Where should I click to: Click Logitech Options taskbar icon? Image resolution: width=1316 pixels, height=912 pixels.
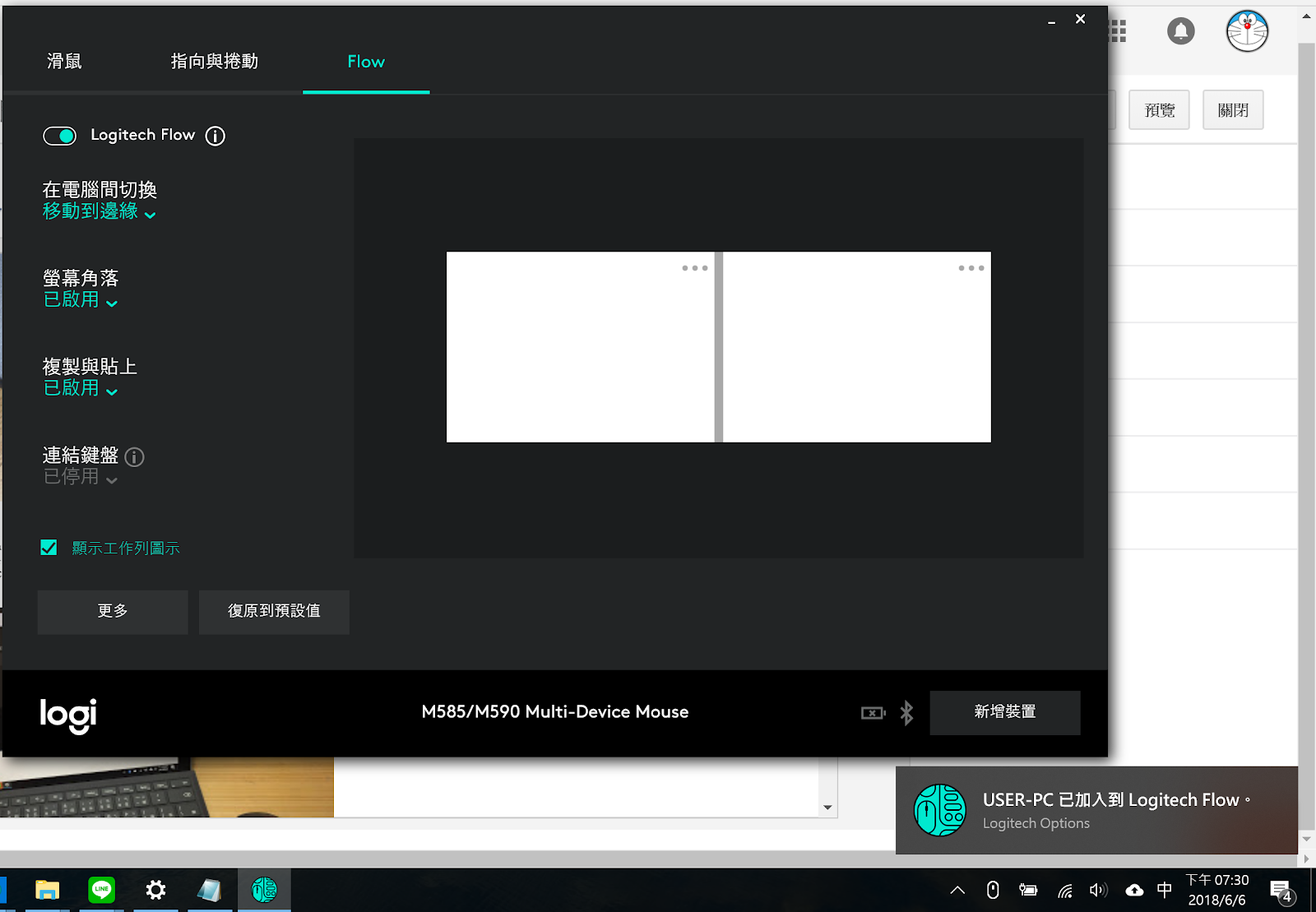[264, 890]
